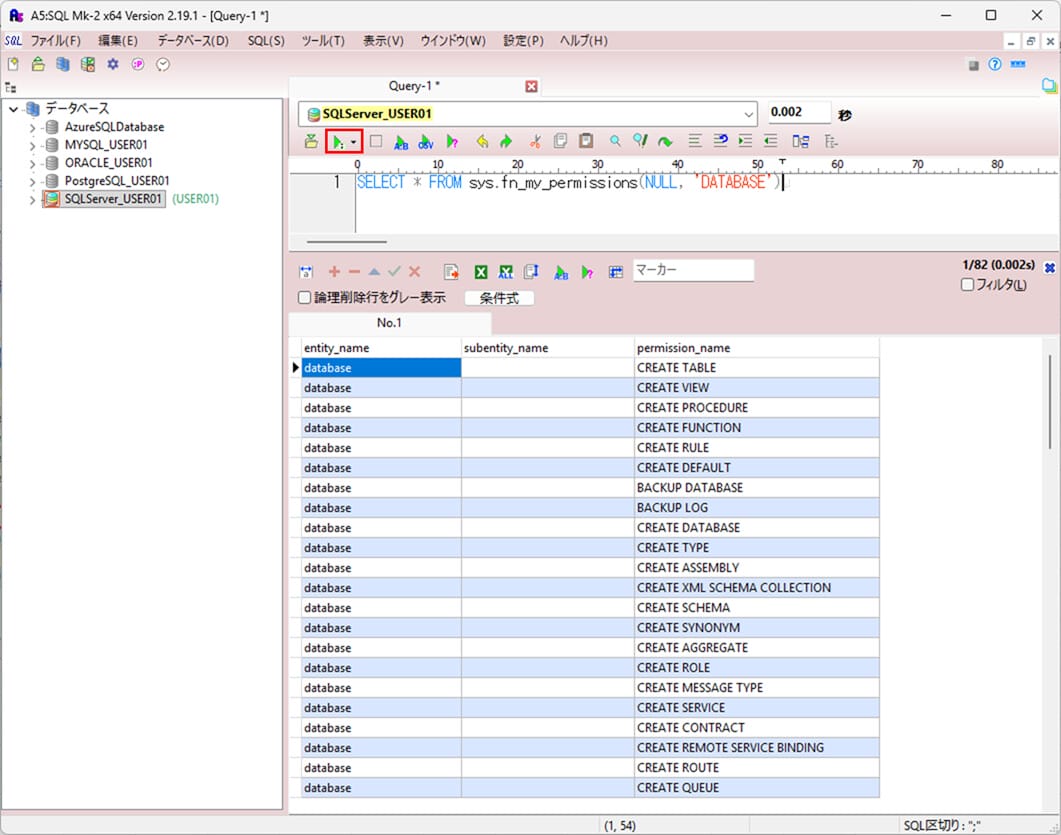The width and height of the screenshot is (1061, 835).
Task: Click the magnifier search icon in editor toolbar
Action: pos(615,142)
